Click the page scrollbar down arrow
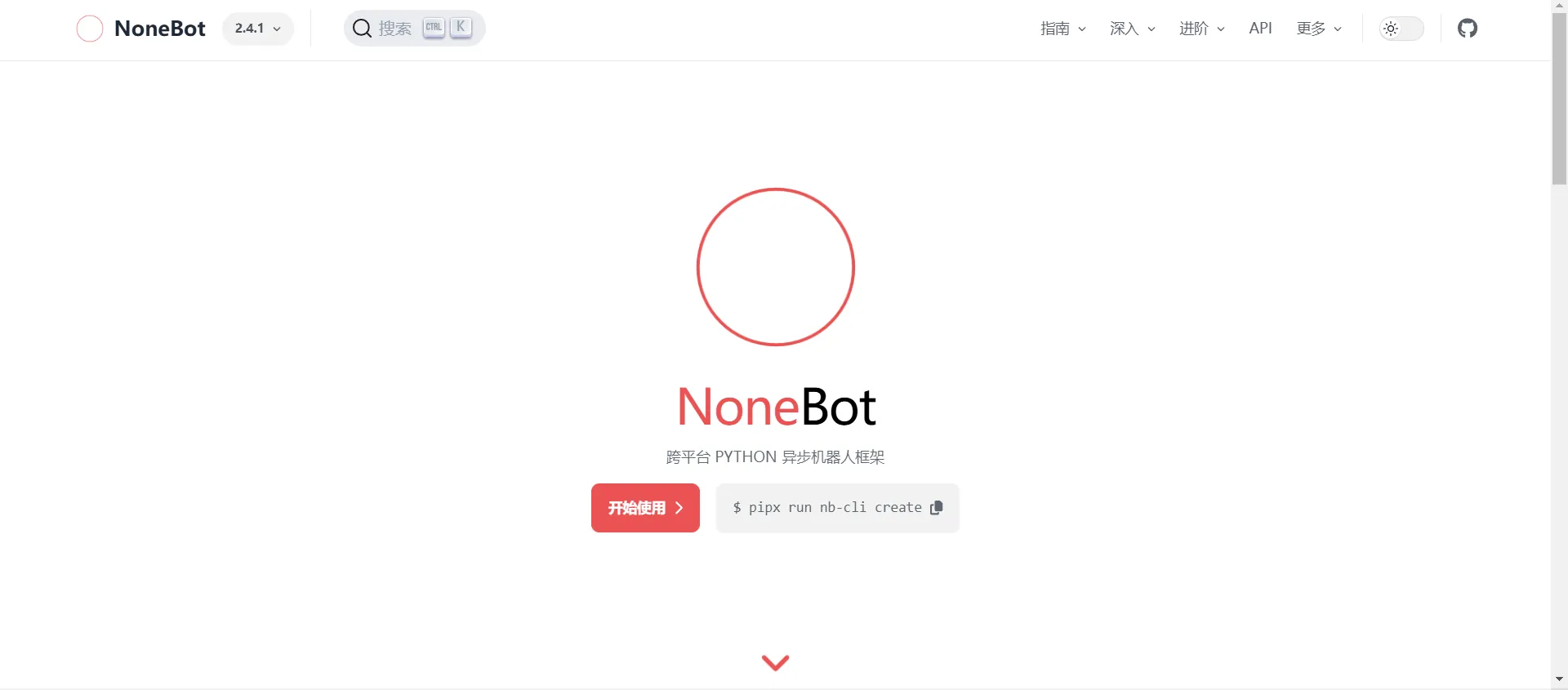1568x690 pixels. [1559, 679]
